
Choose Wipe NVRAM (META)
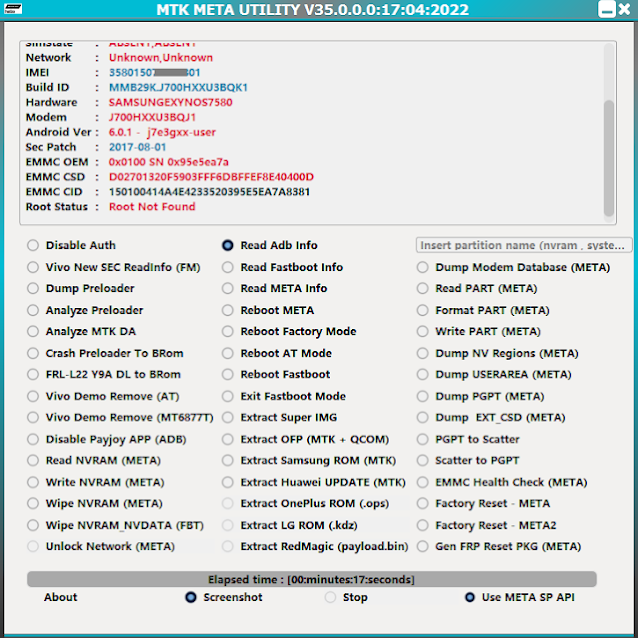coord(33,504)
